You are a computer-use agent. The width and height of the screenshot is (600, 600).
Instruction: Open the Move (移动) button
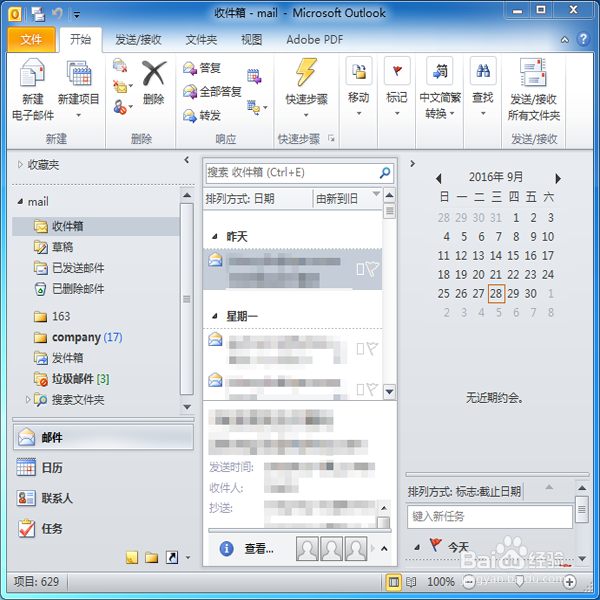(359, 87)
